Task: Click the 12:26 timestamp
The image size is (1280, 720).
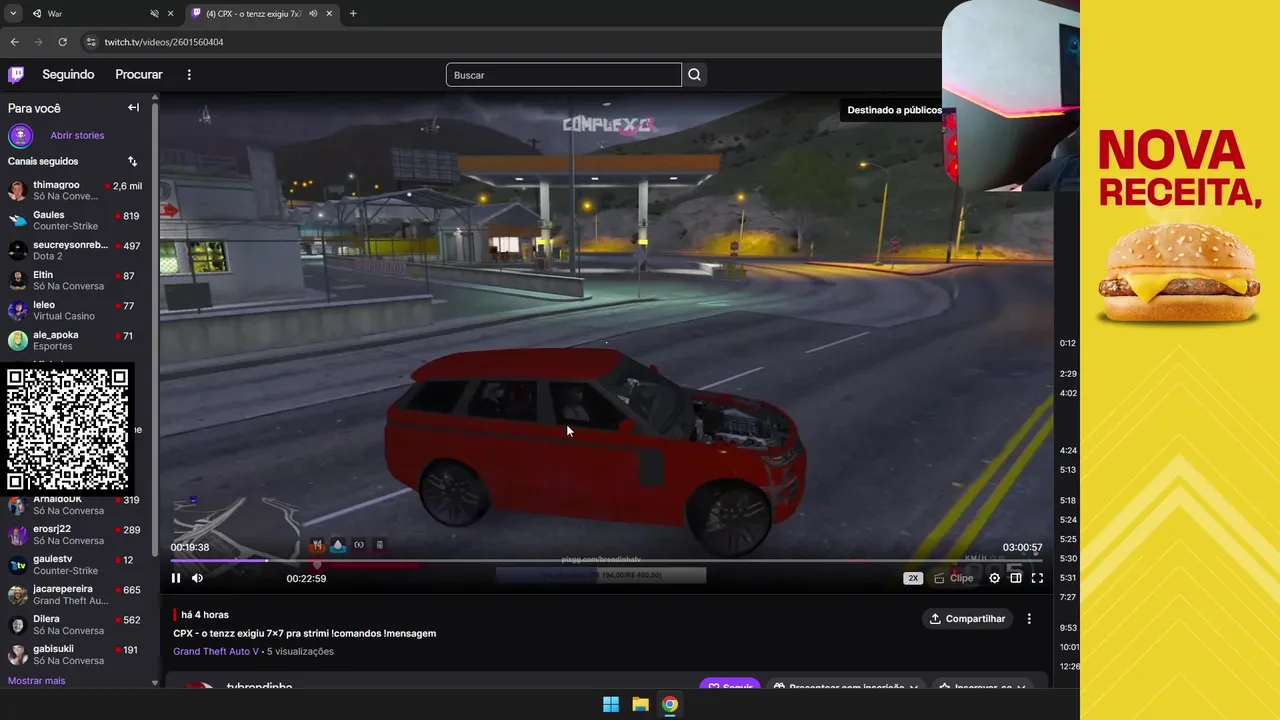Action: [x=1069, y=667]
